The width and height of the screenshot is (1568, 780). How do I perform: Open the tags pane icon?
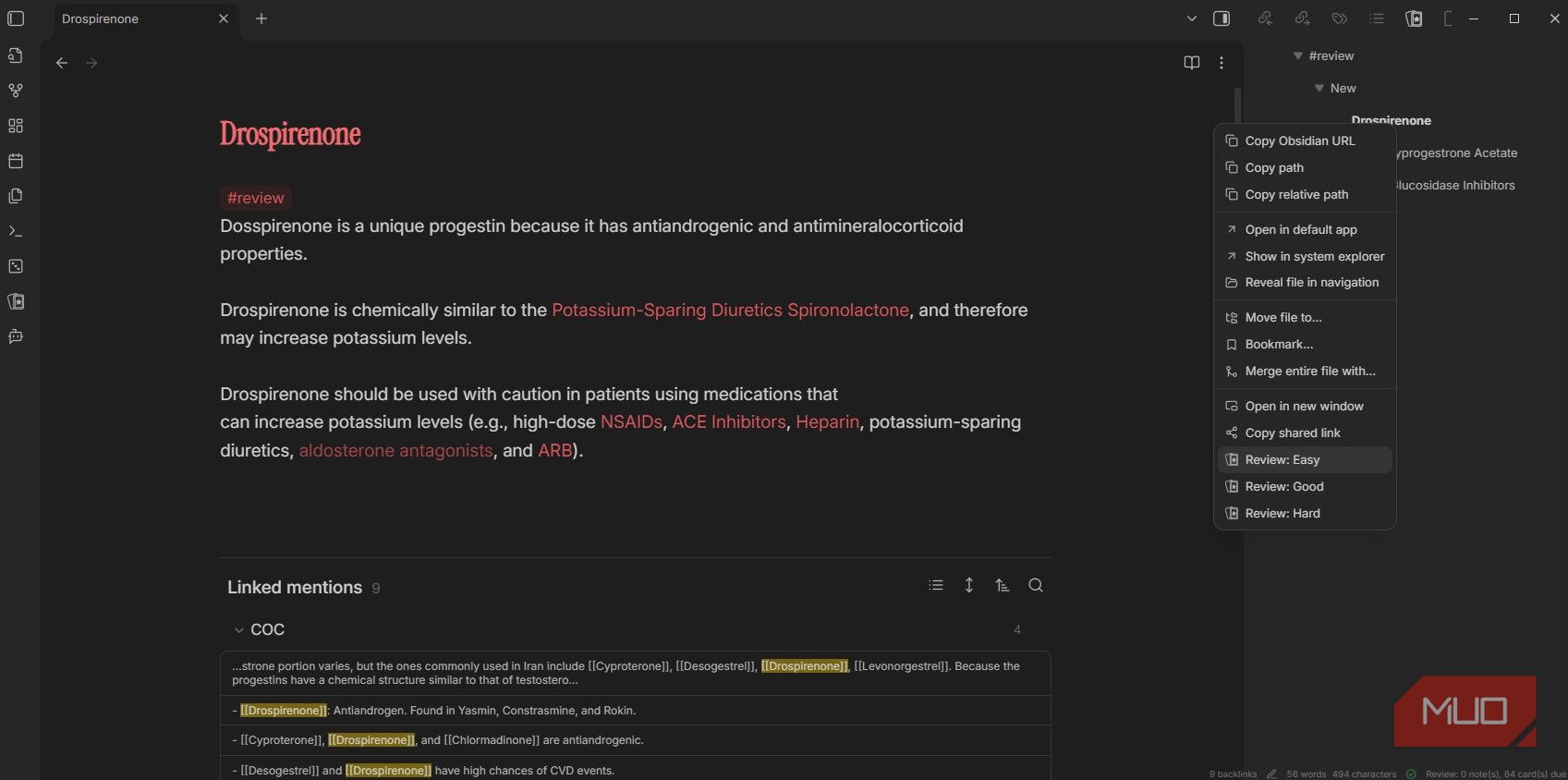1340,18
